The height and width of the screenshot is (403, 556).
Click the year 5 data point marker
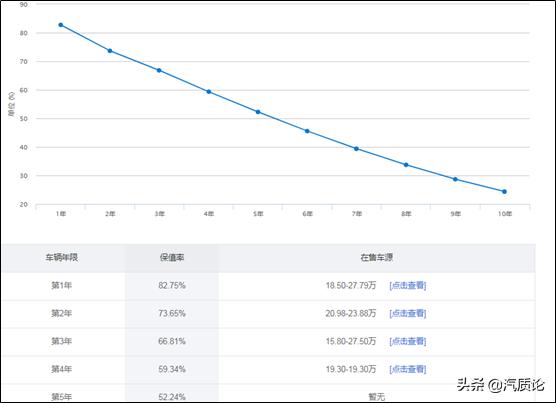(x=258, y=112)
